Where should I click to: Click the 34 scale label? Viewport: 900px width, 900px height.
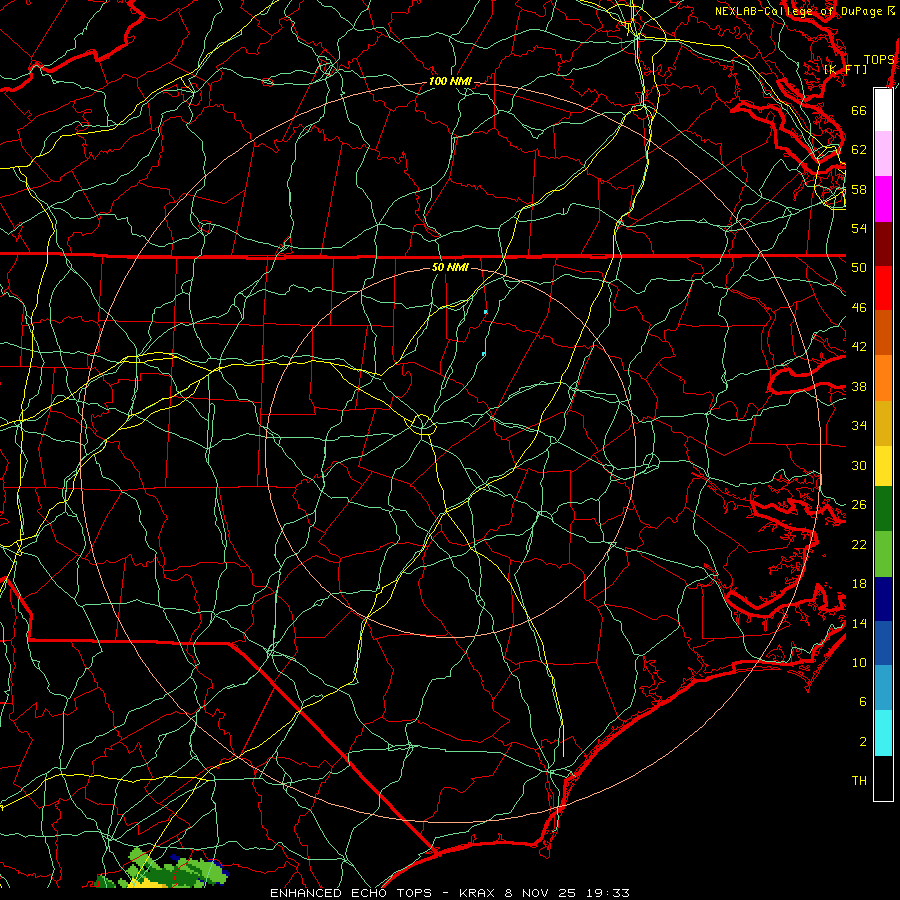(859, 425)
